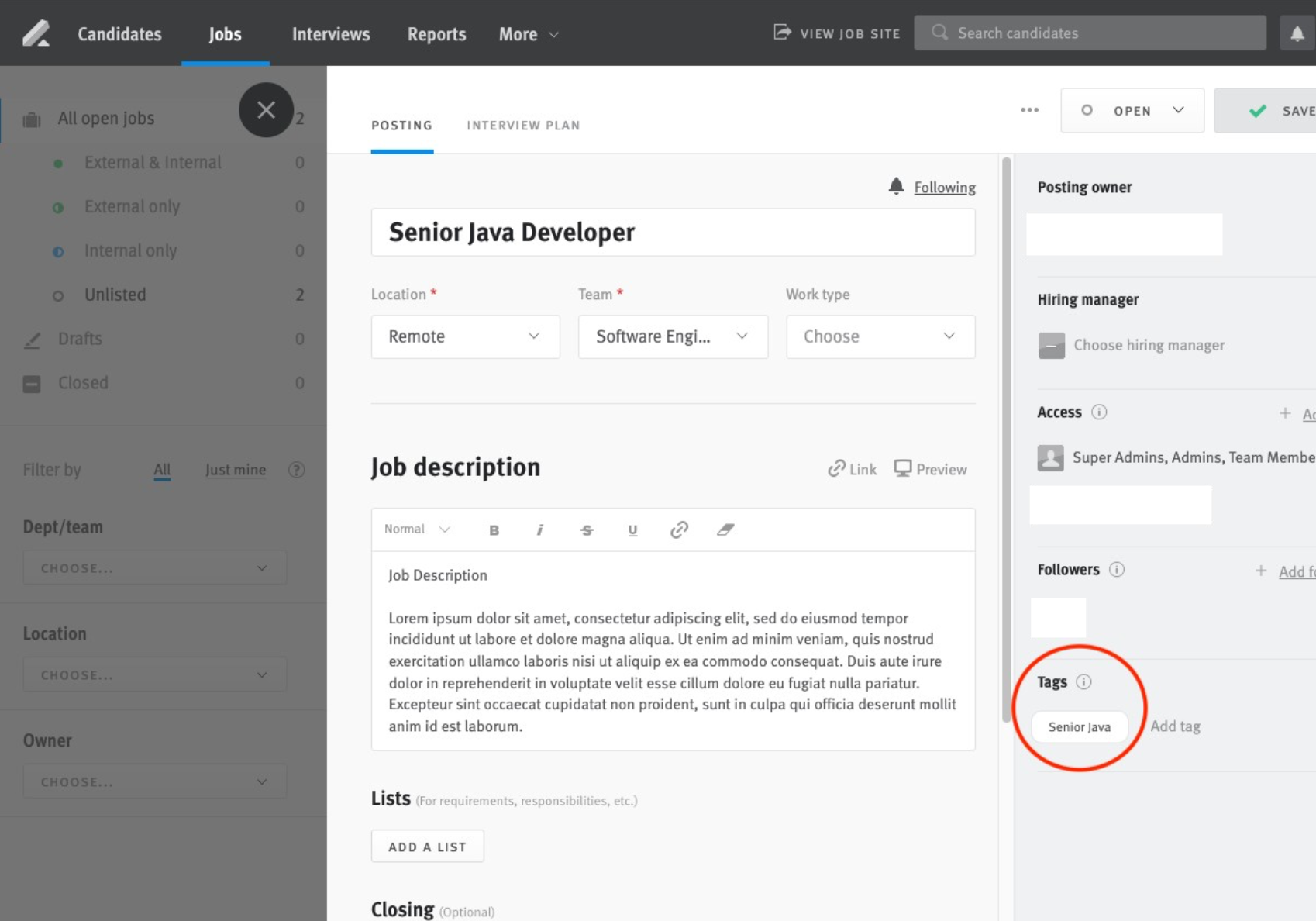
Task: Open the Normal text style dropdown
Action: click(x=415, y=529)
